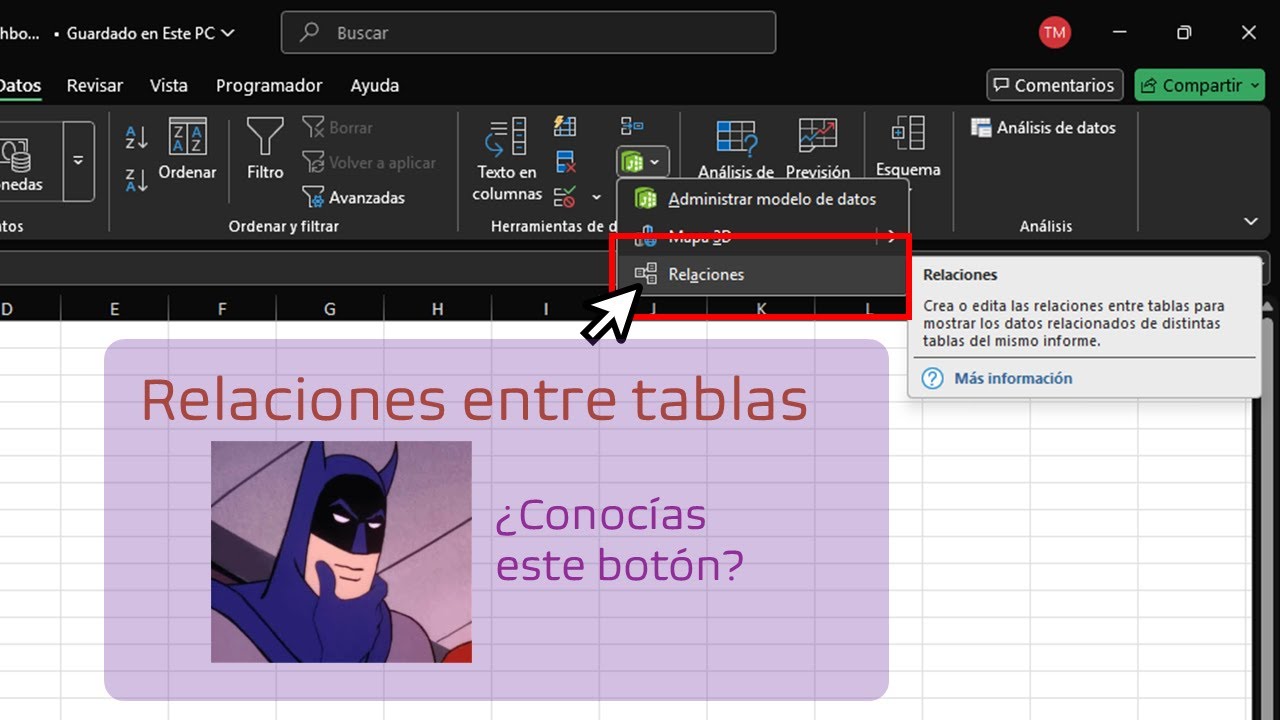Select column E header
This screenshot has width=1280, height=720.
coord(114,309)
